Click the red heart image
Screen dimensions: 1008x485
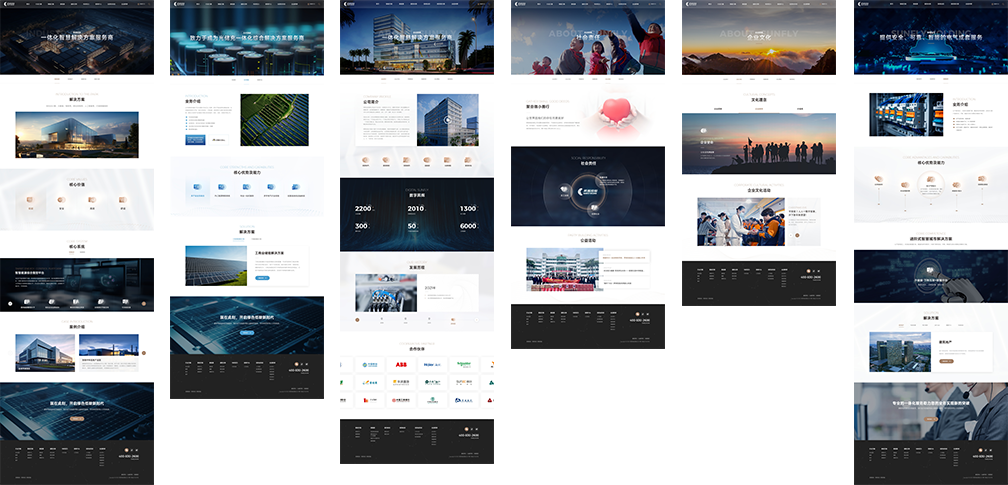(x=625, y=117)
